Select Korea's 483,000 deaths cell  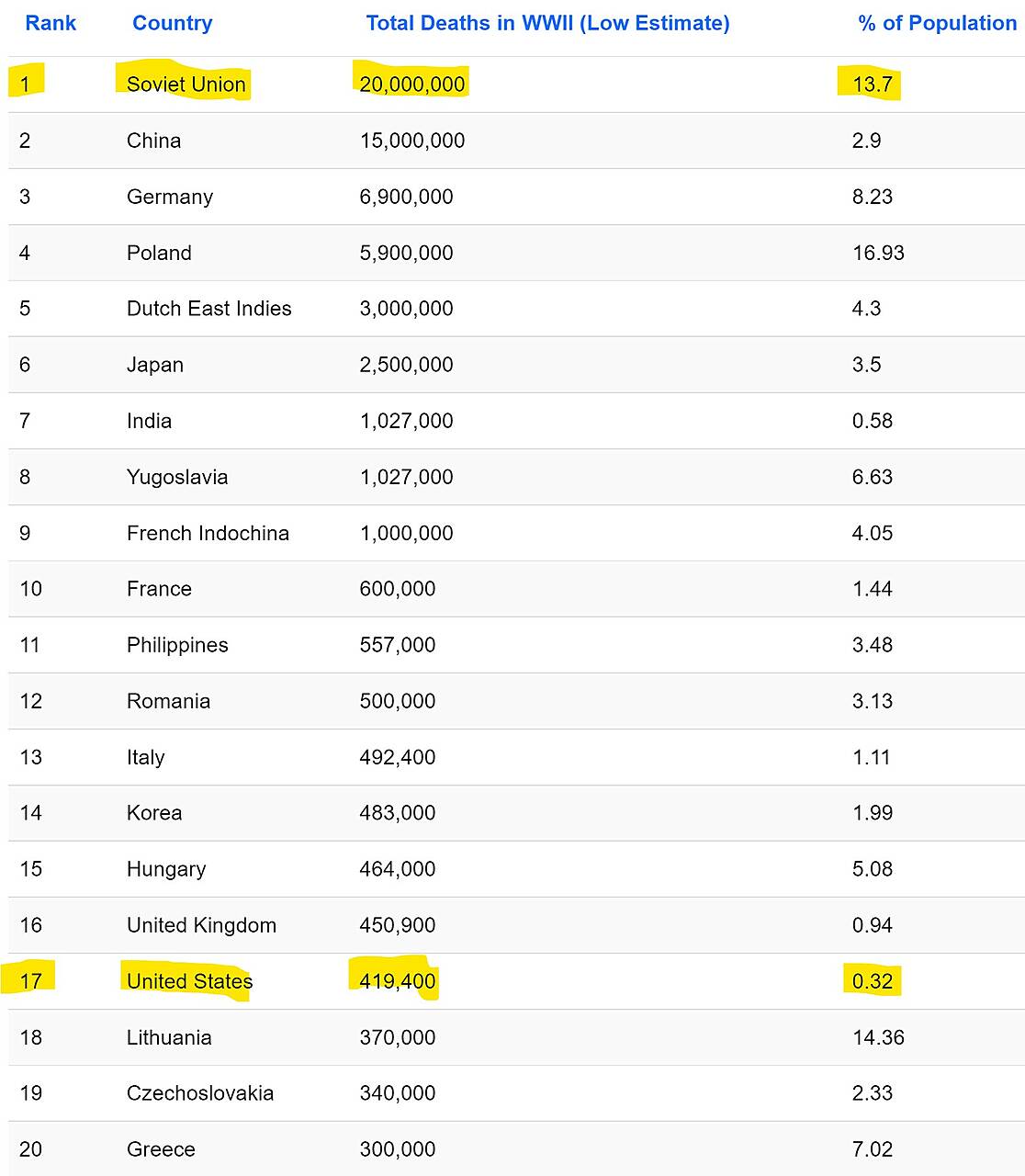pyautogui.click(x=397, y=813)
